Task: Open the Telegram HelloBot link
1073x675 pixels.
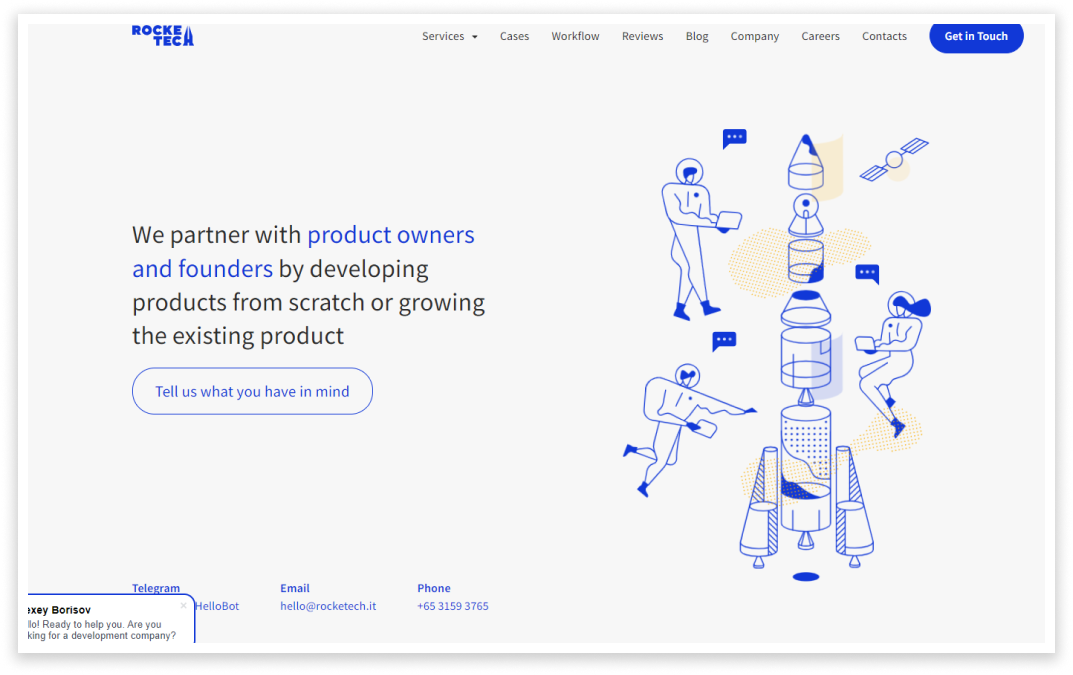Action: (x=216, y=606)
